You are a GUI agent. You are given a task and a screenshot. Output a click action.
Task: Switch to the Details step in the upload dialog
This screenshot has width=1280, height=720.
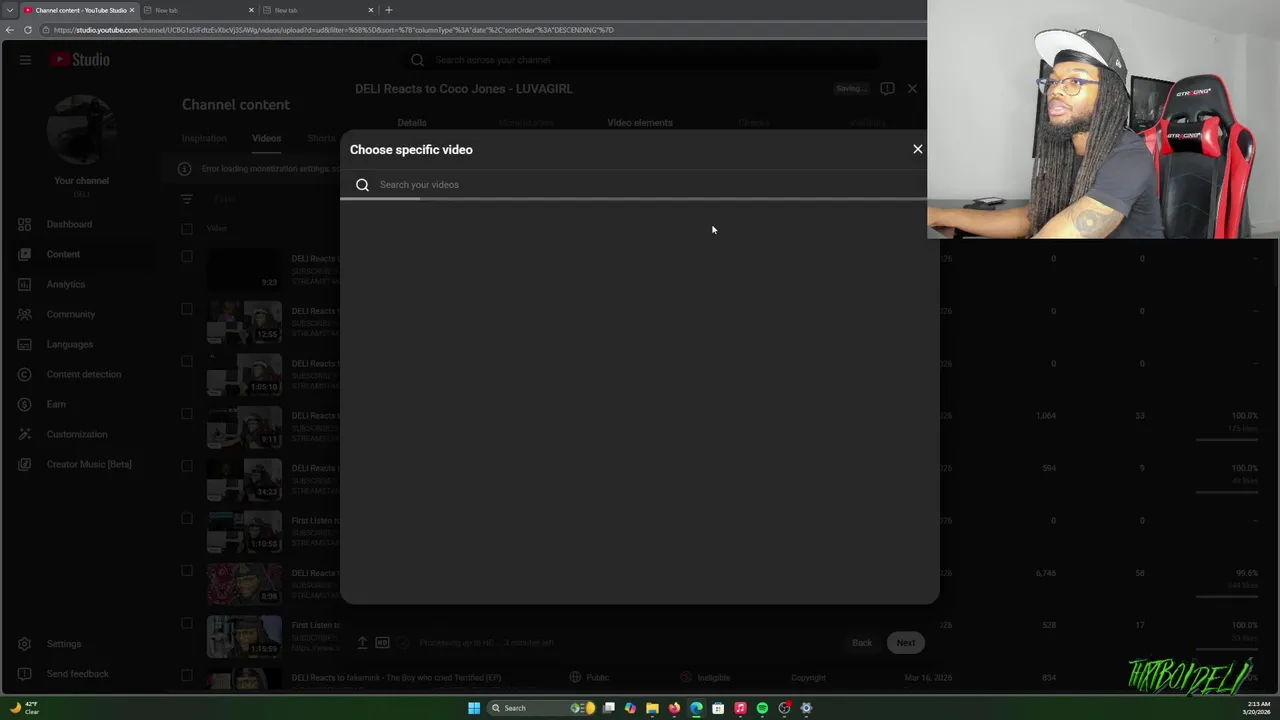click(x=412, y=122)
